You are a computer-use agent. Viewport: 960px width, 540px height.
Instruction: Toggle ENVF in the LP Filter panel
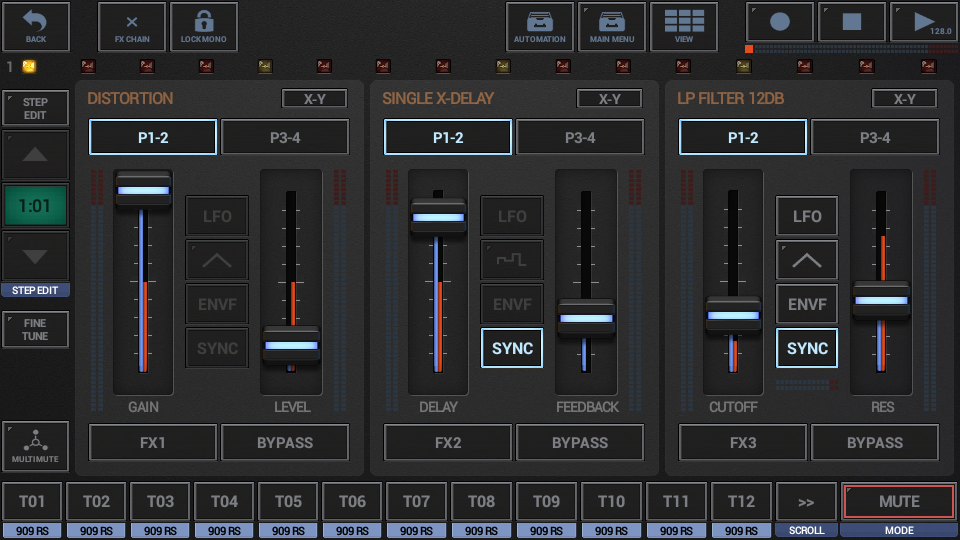click(x=807, y=304)
